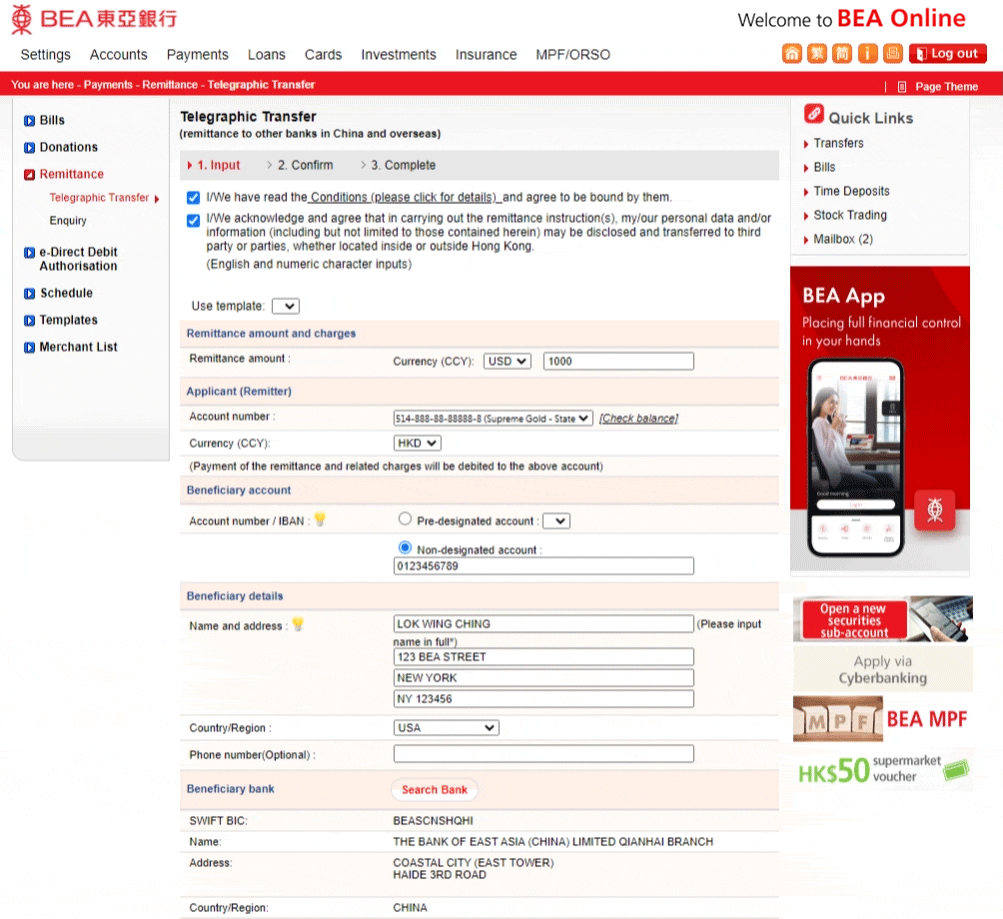Open the orange information (i) icon
The height and width of the screenshot is (919, 1003).
tap(867, 54)
